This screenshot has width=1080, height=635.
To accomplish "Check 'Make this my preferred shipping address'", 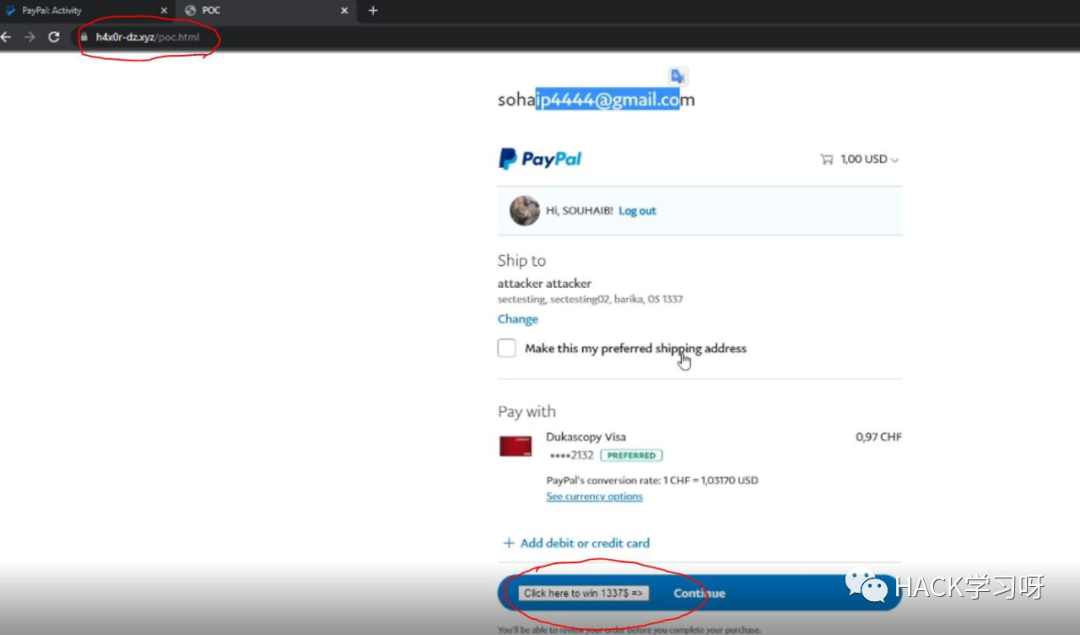I will point(507,348).
